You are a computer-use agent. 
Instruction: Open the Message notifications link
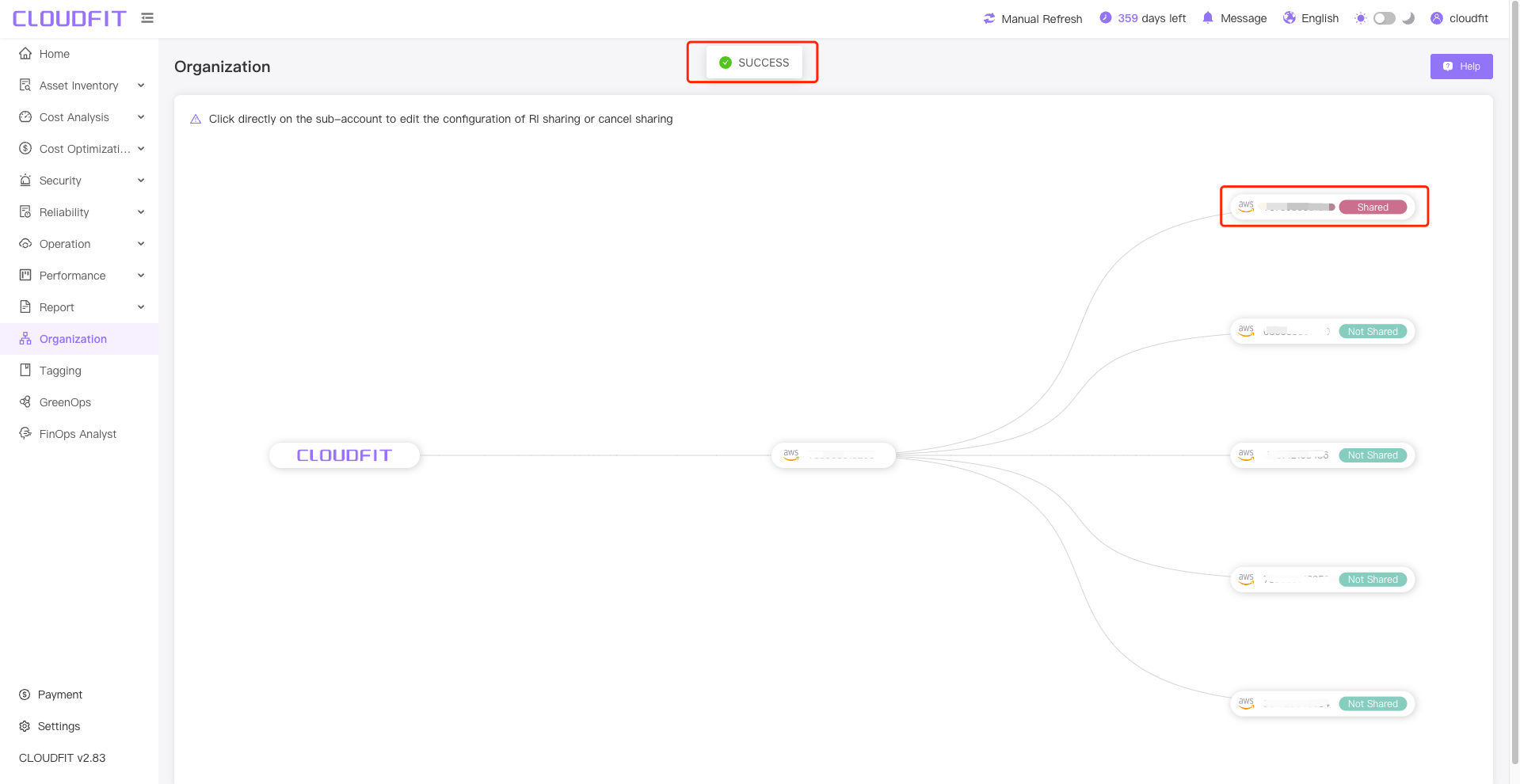tap(1244, 18)
